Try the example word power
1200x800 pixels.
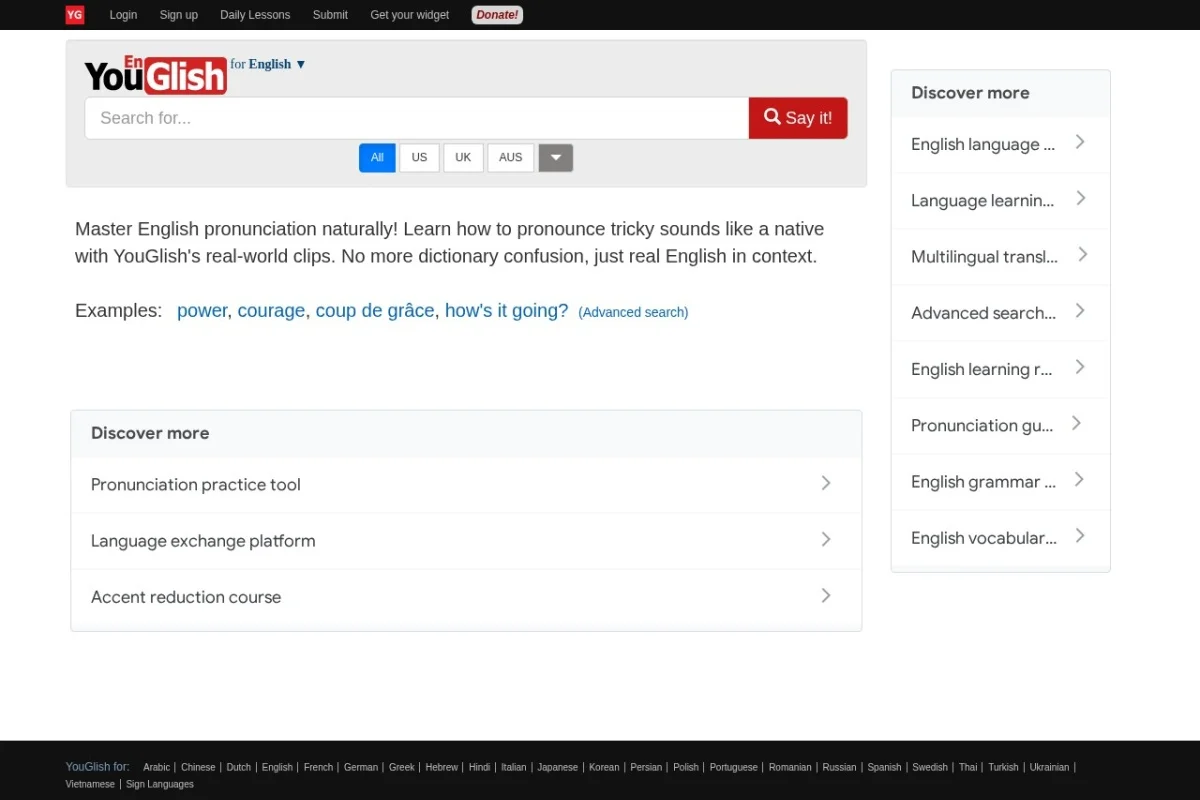tap(202, 311)
